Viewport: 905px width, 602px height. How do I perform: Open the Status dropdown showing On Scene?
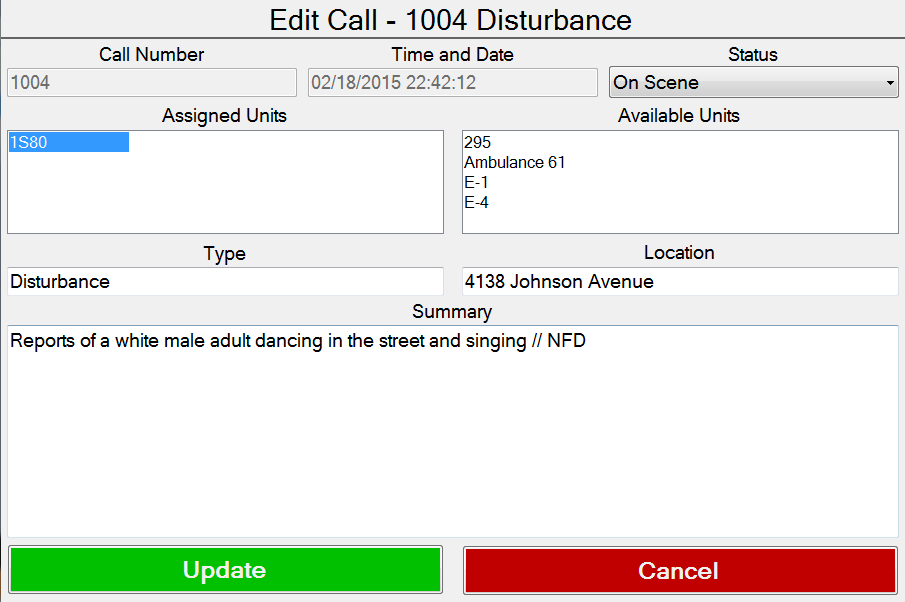click(x=753, y=83)
